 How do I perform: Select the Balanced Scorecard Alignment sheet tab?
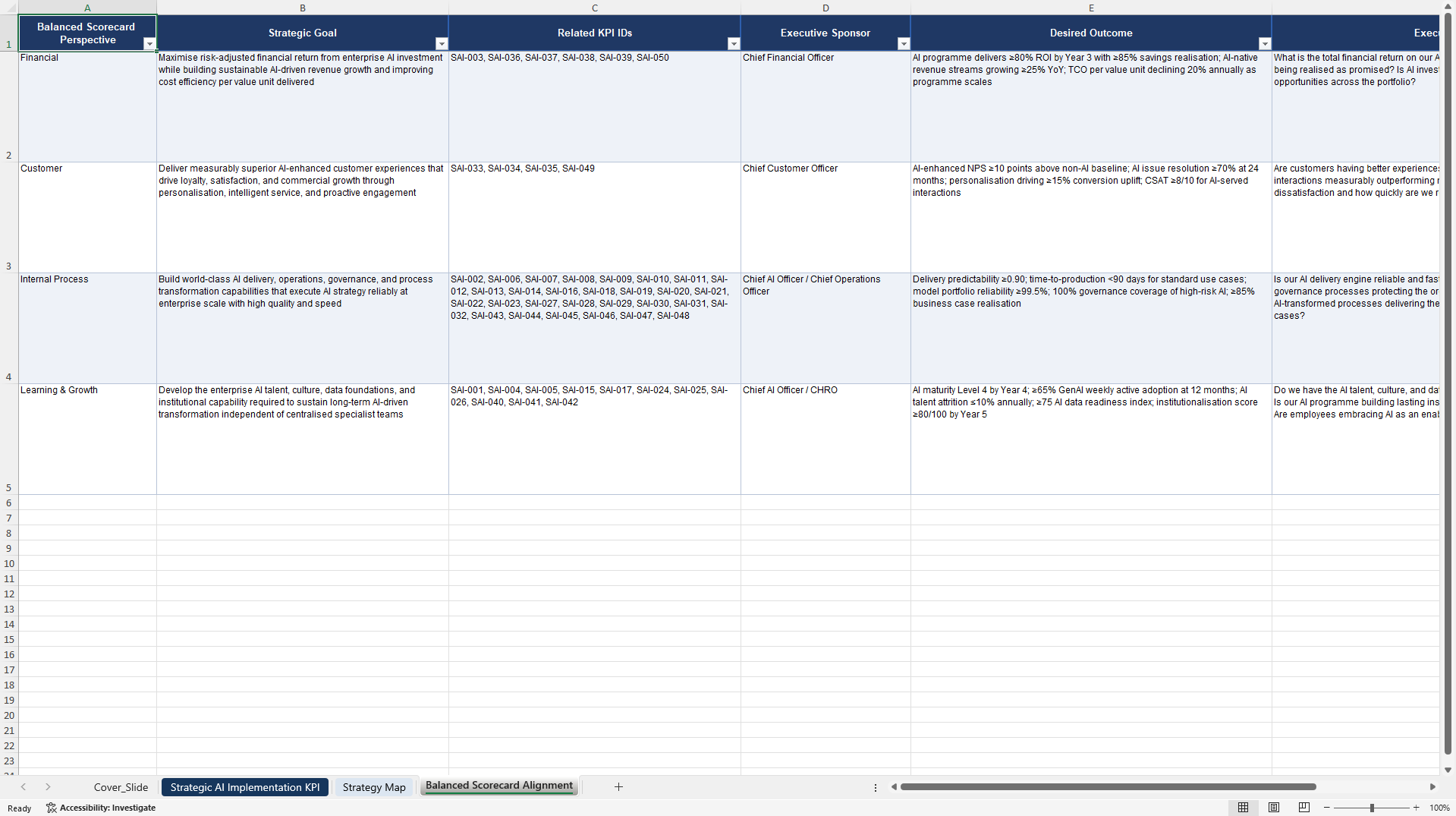(x=499, y=786)
